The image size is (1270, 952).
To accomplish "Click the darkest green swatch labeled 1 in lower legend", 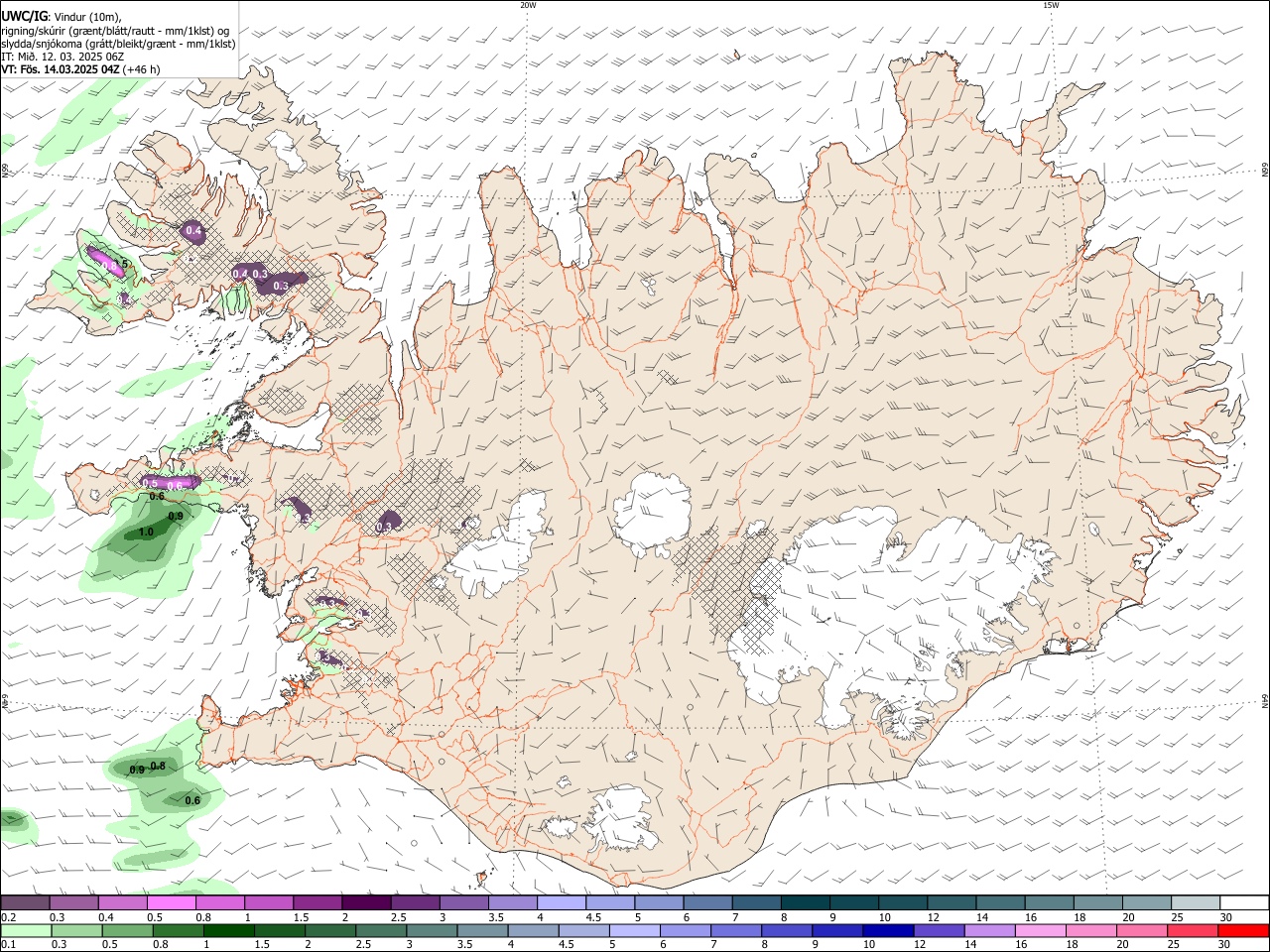I will (x=229, y=930).
